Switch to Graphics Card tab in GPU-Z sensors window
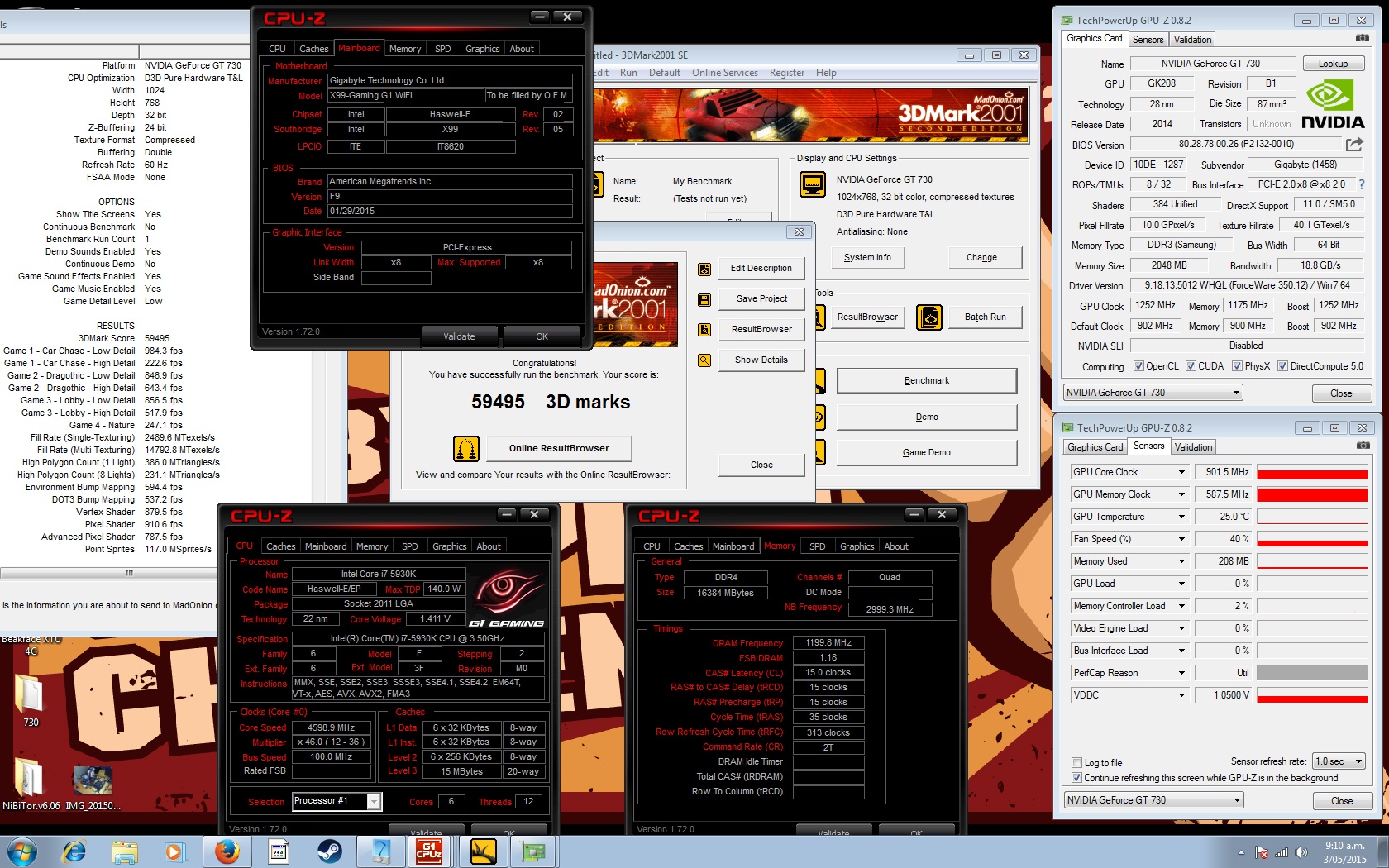The height and width of the screenshot is (868, 1389). click(1095, 447)
